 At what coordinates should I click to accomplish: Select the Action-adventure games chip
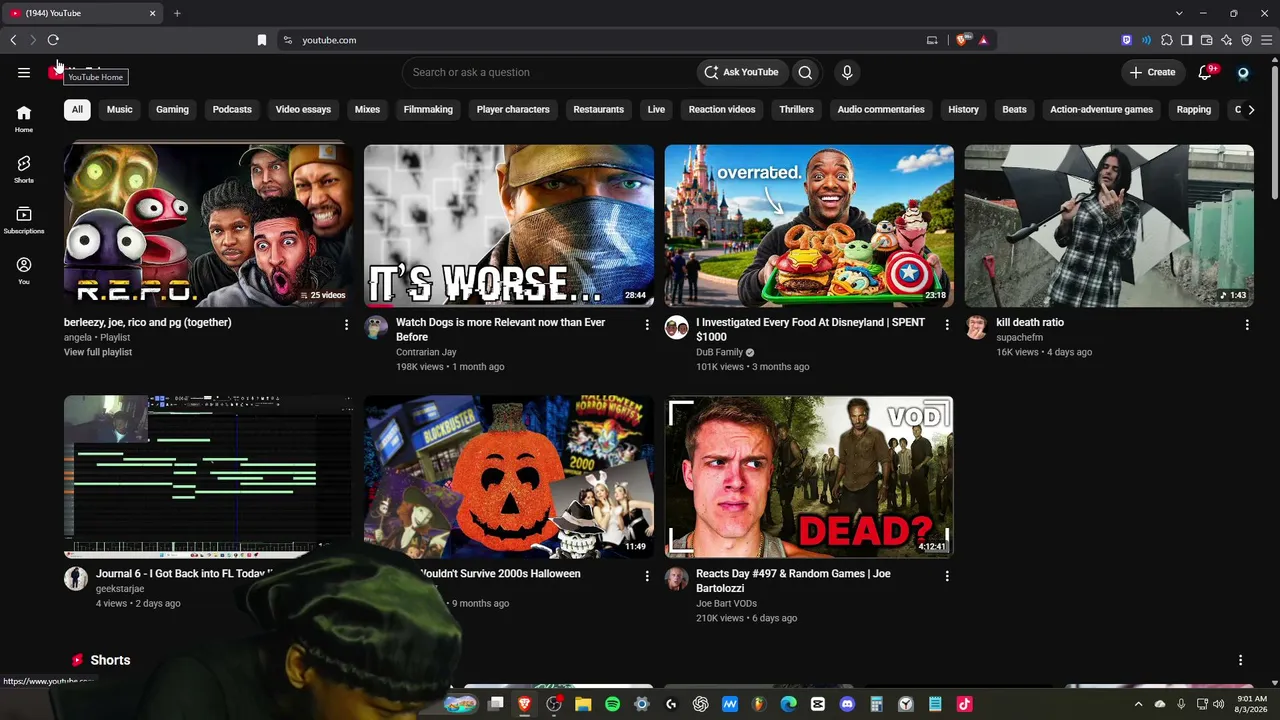(x=1101, y=109)
